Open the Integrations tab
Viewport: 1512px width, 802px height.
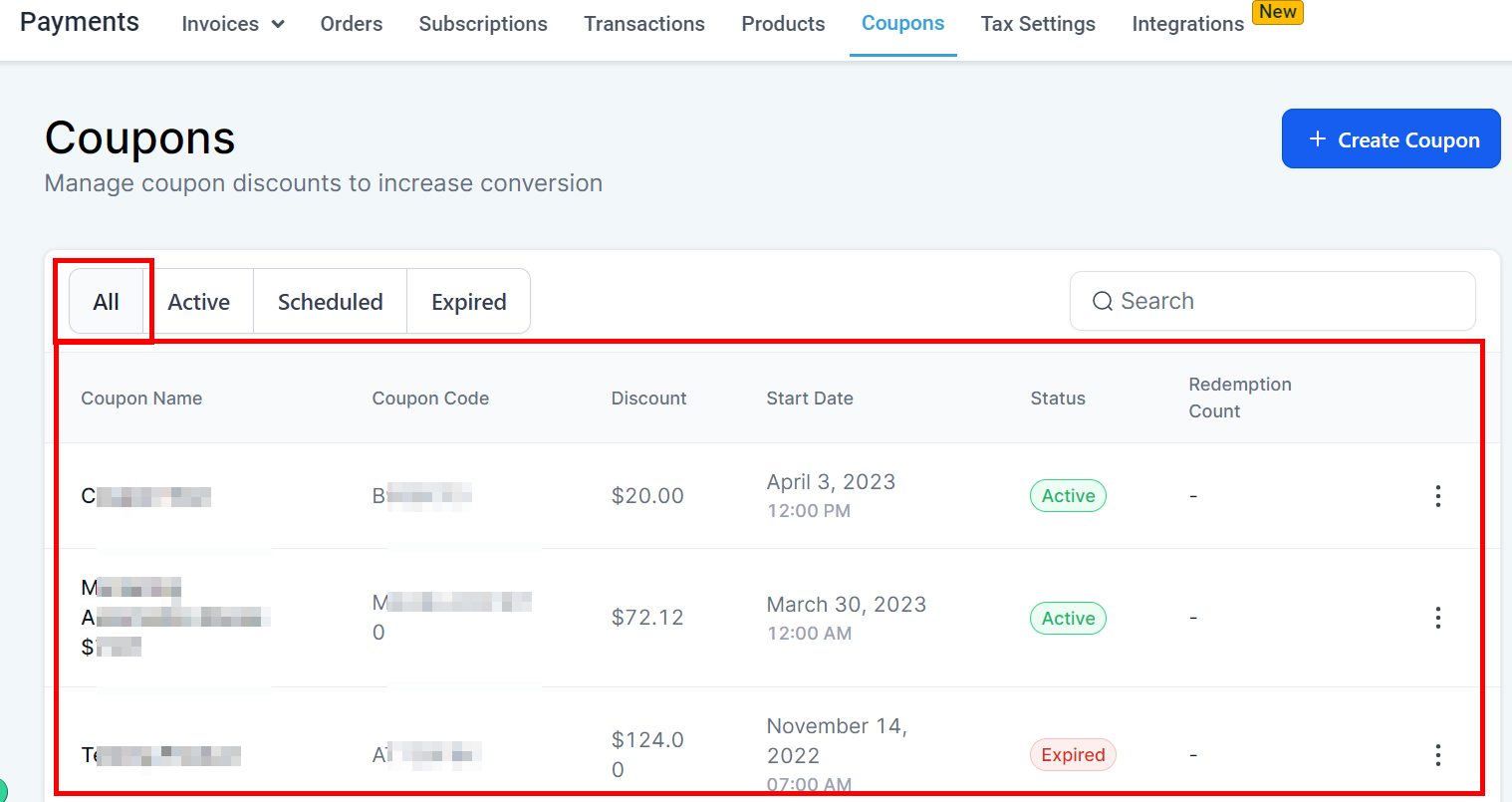coord(1187,24)
